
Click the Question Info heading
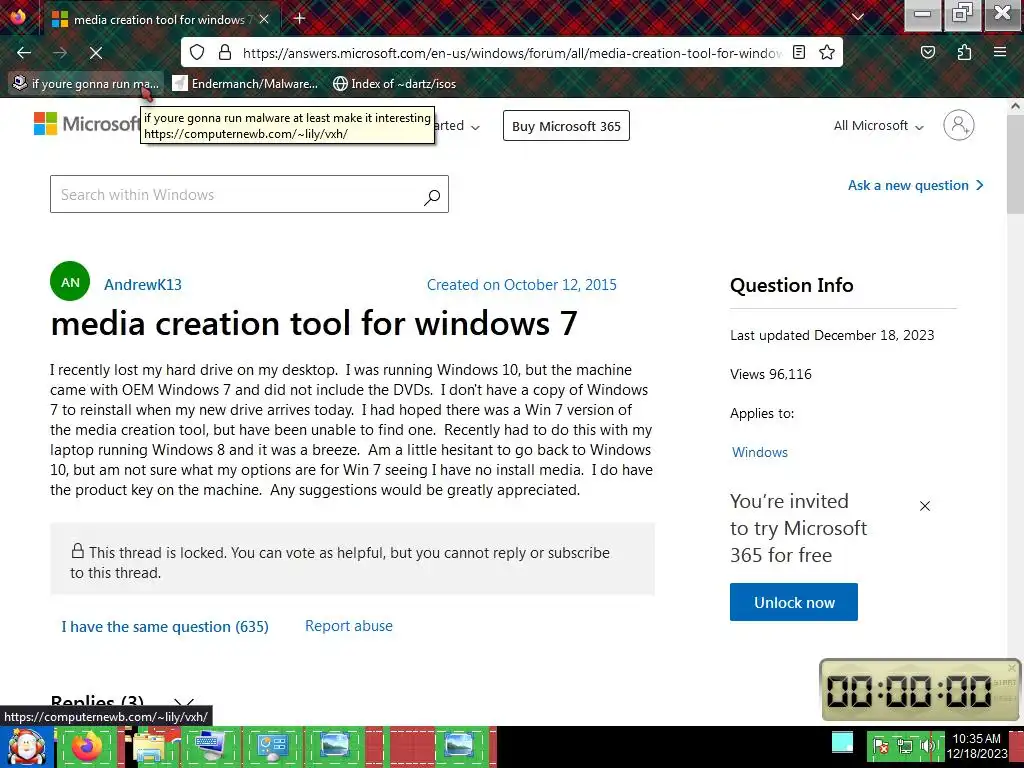click(792, 285)
